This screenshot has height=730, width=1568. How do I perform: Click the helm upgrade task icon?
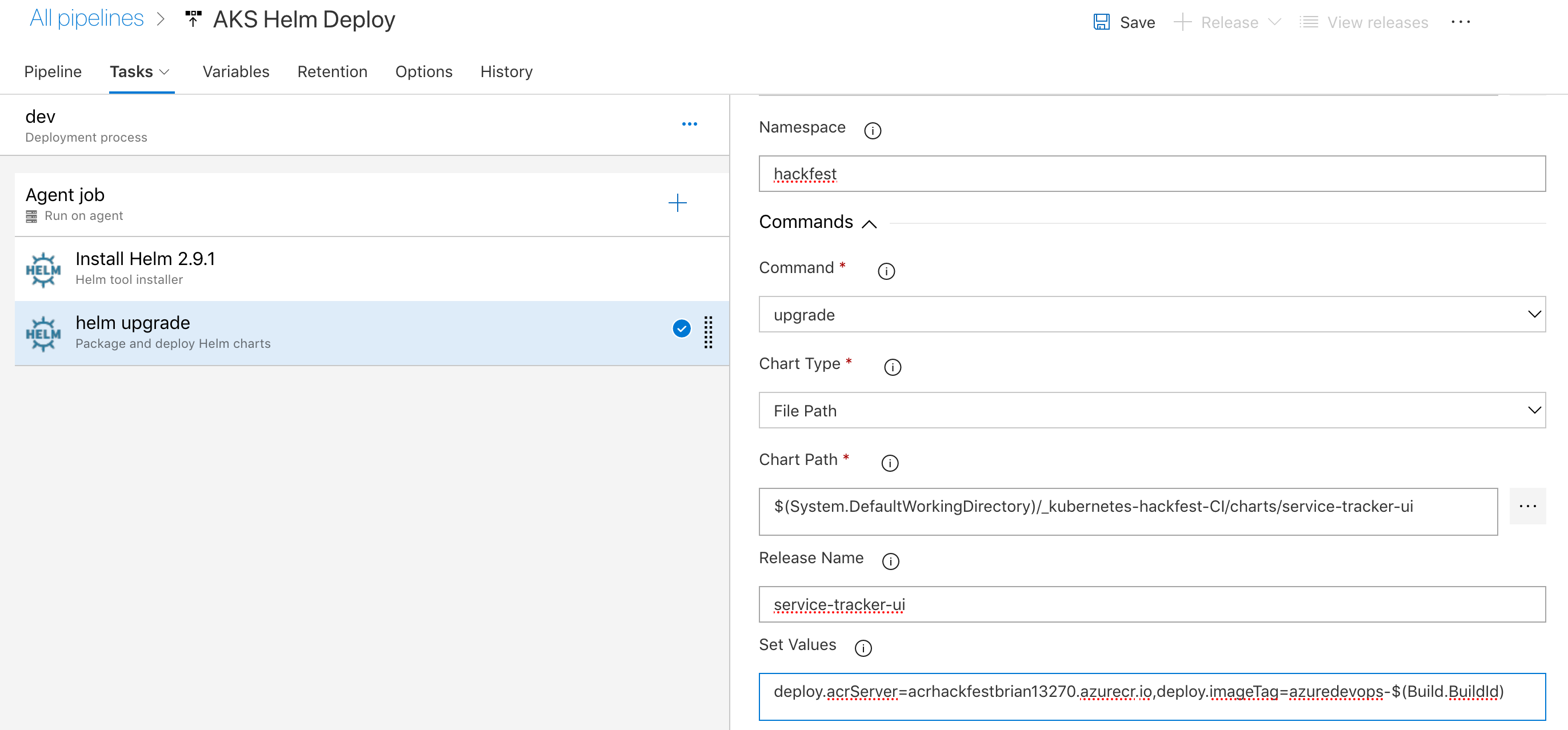pyautogui.click(x=43, y=332)
